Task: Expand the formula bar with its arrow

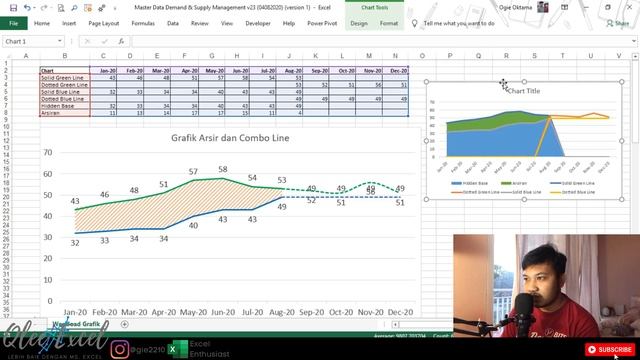Action: [x=633, y=41]
